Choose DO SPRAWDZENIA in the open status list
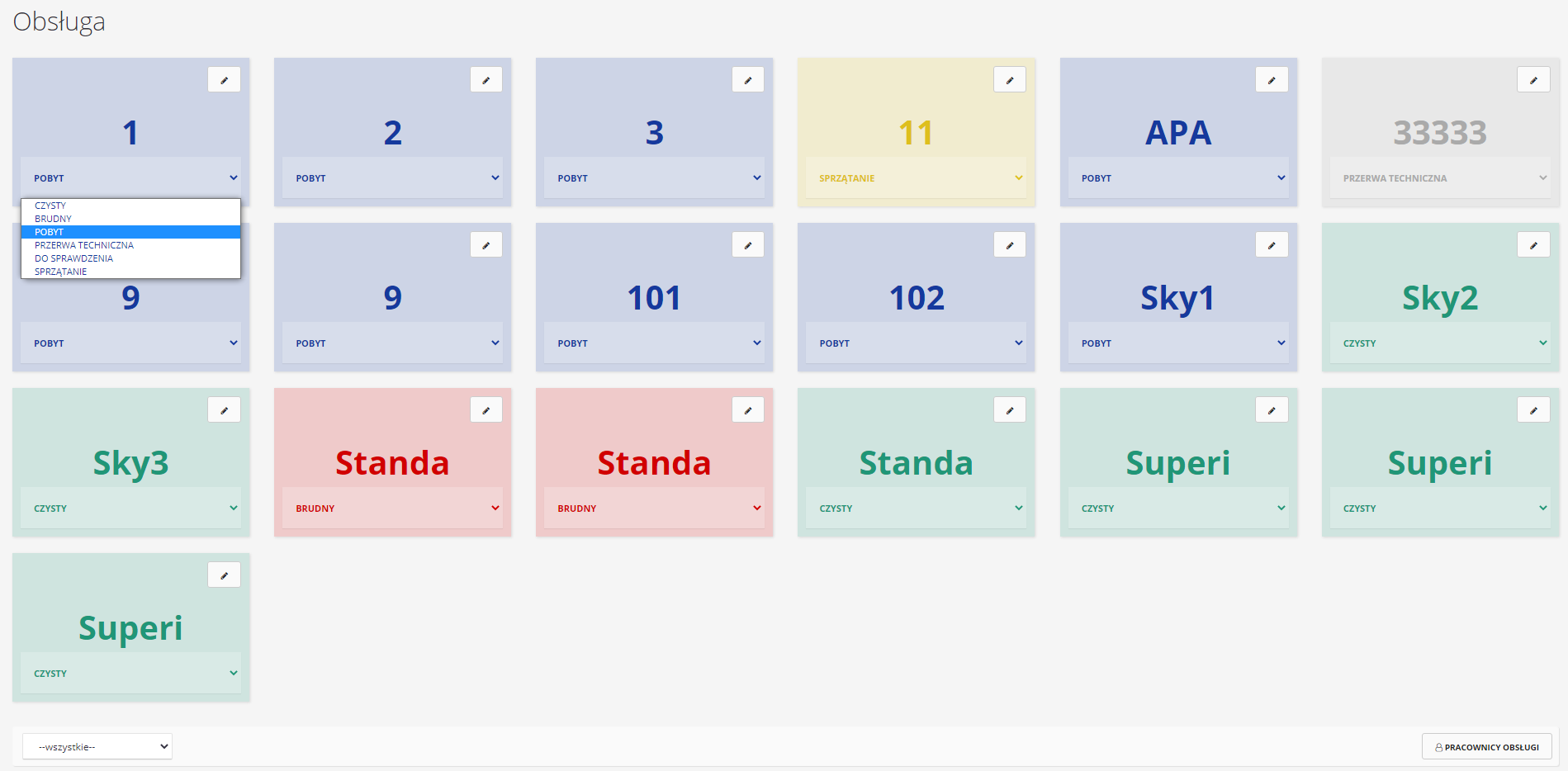Image resolution: width=1568 pixels, height=771 pixels. pos(73,258)
